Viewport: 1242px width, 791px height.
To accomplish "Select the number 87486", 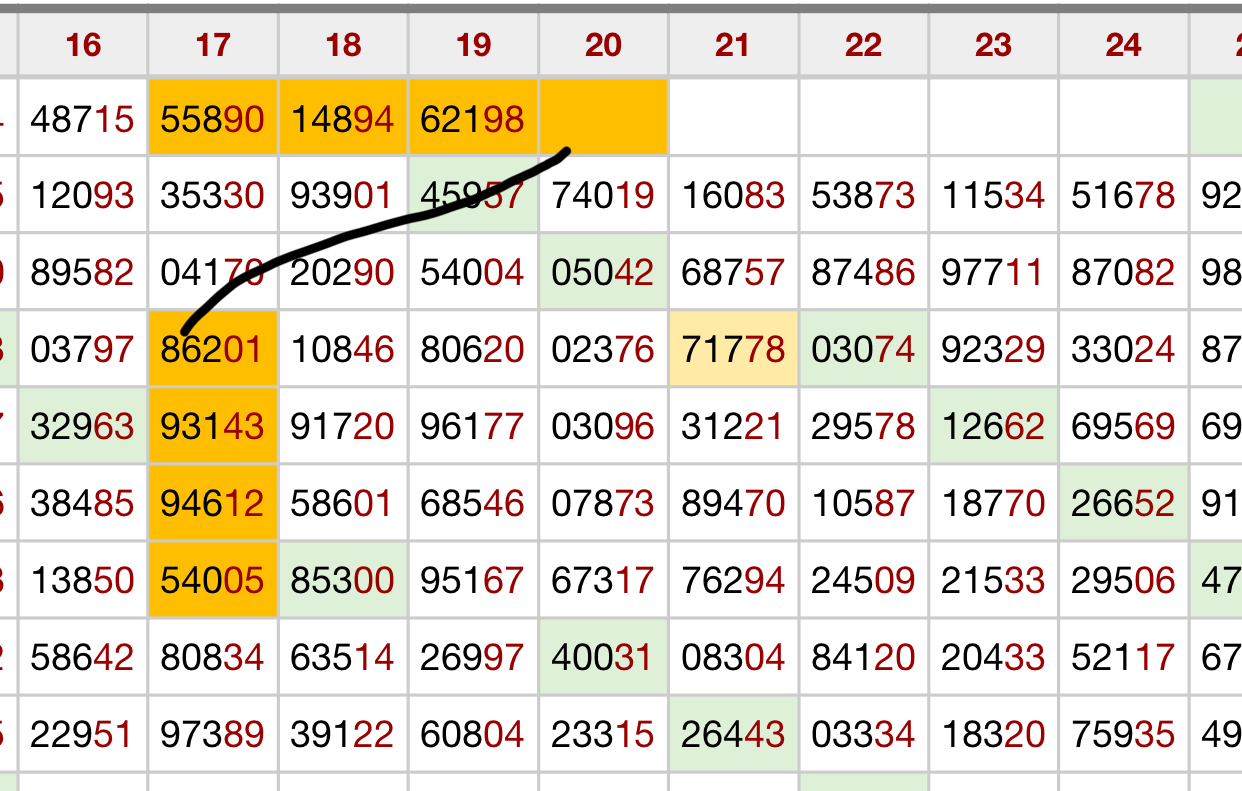I will point(863,272).
